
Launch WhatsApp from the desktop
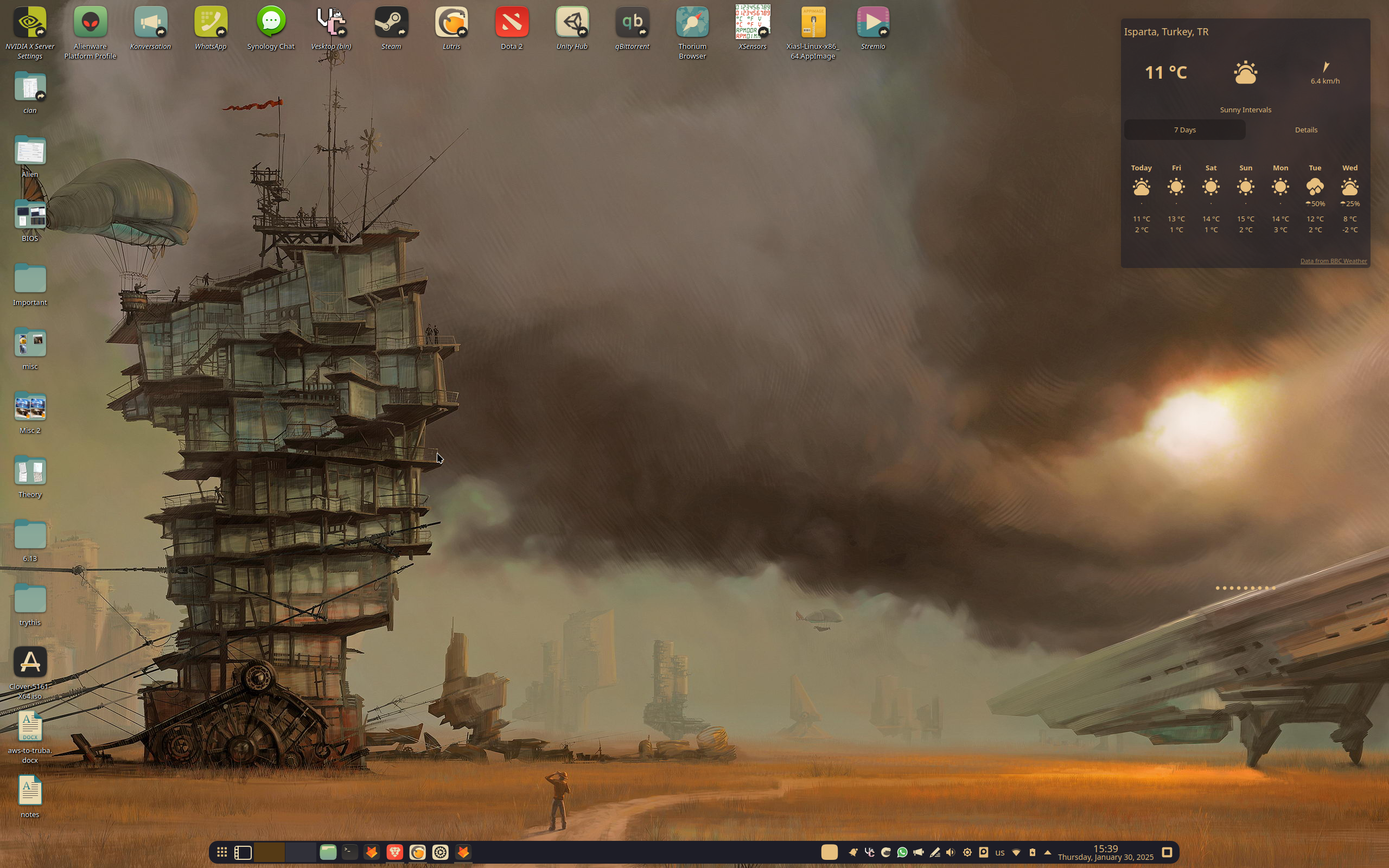(211, 28)
